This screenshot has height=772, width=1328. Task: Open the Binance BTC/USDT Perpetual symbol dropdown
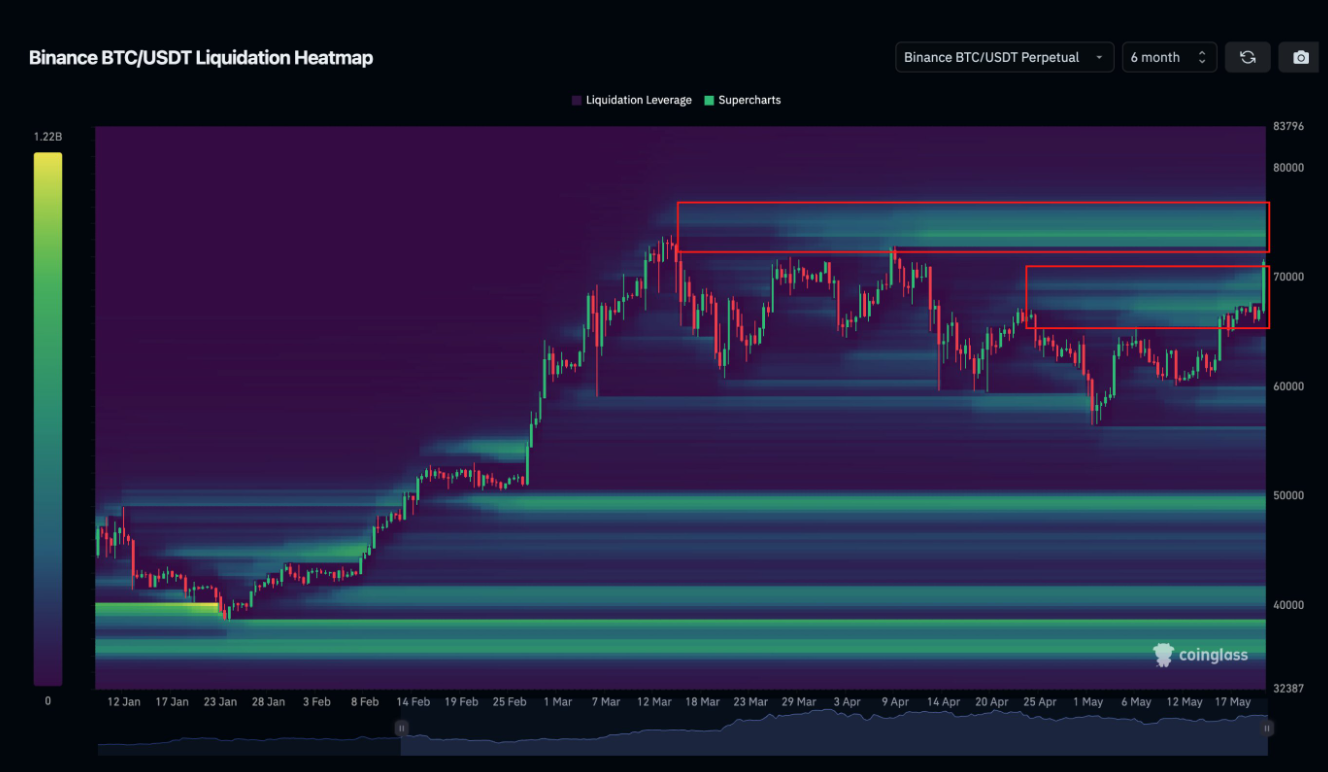1003,57
